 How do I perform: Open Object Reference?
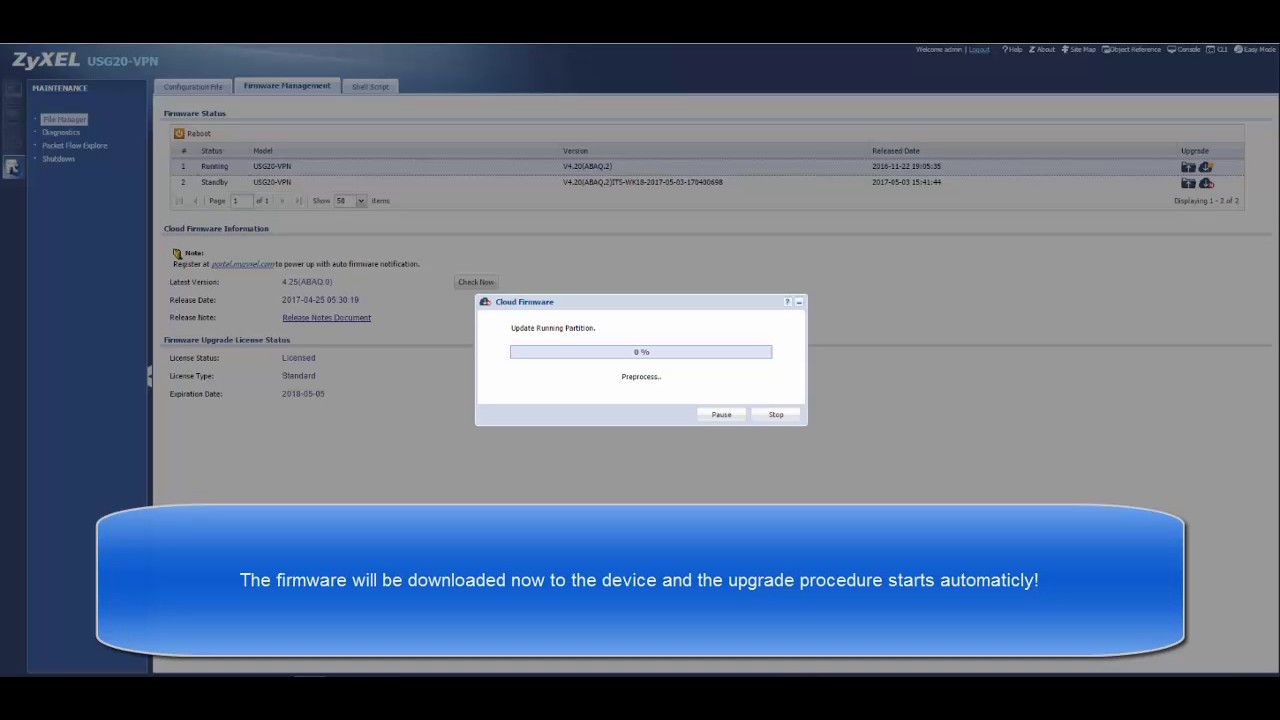pyautogui.click(x=1131, y=49)
